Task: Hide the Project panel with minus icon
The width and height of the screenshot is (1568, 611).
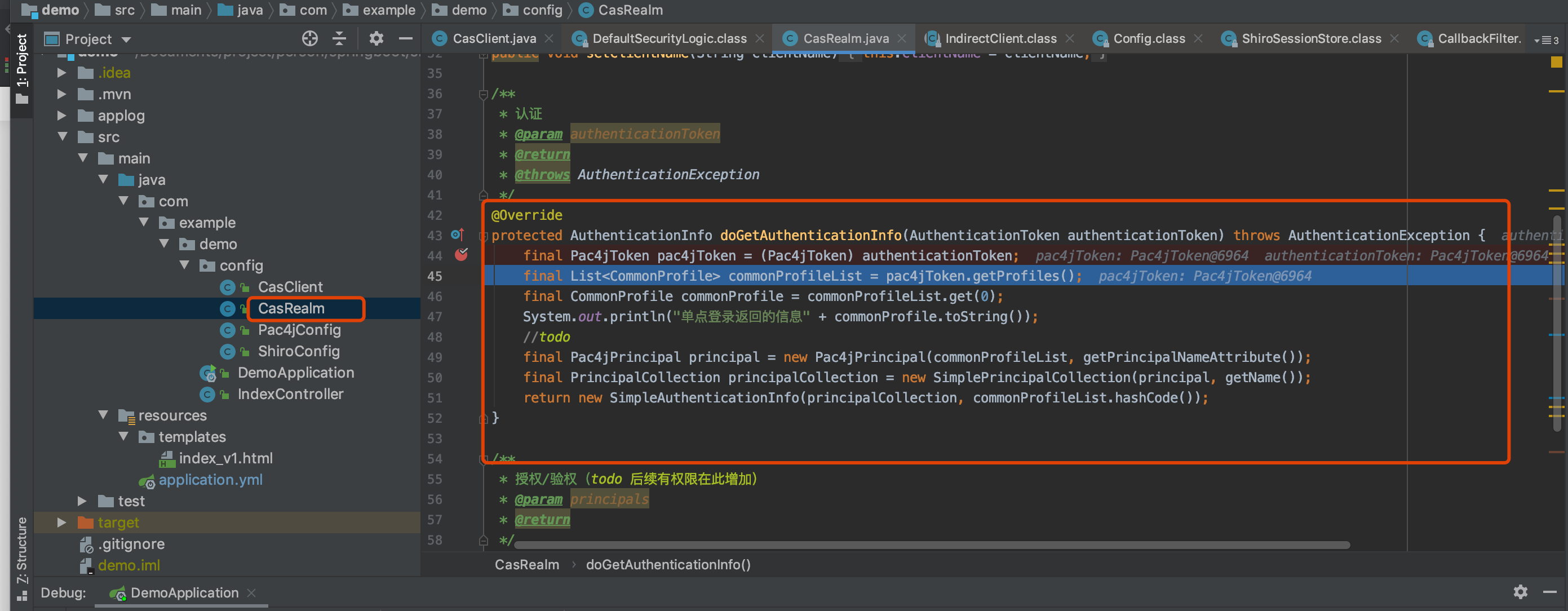Action: pos(405,39)
